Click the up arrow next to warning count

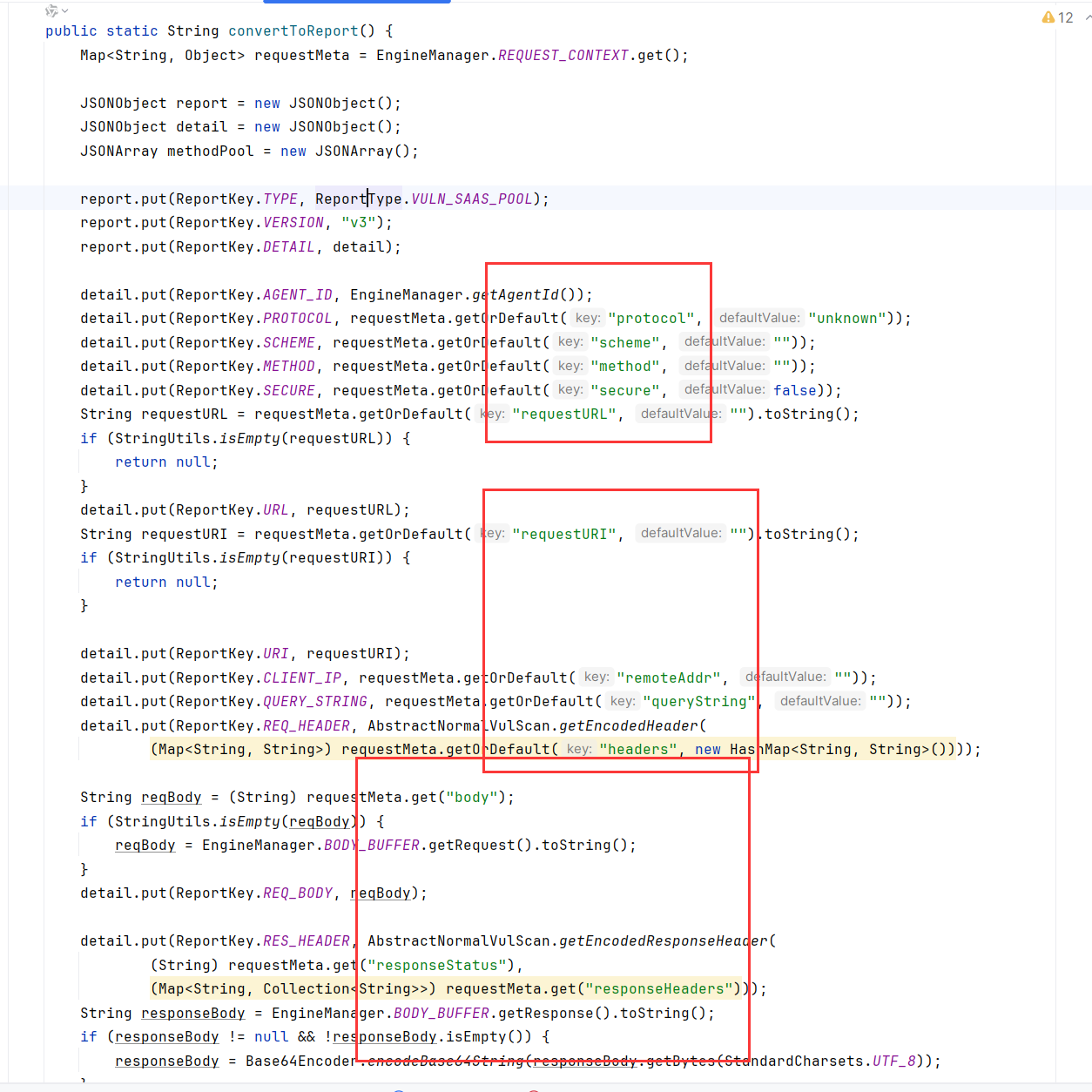tap(1088, 17)
